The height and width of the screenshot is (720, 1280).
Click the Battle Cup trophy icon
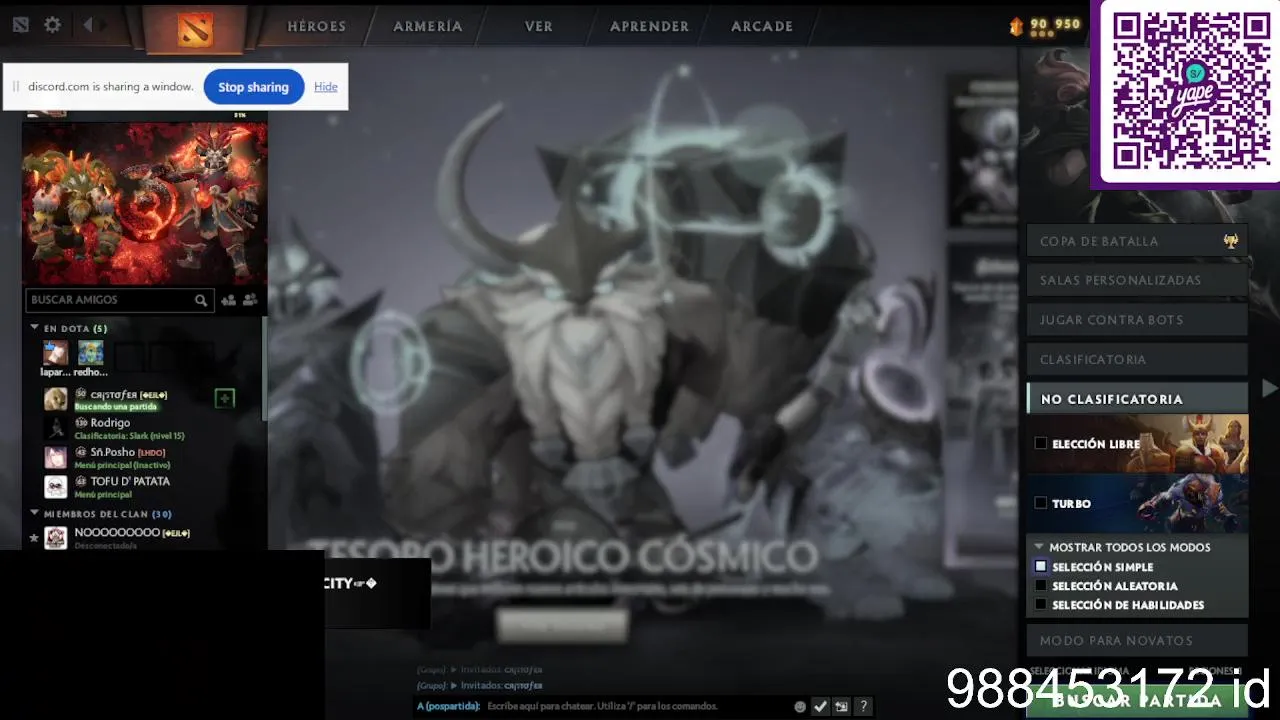pos(1231,241)
